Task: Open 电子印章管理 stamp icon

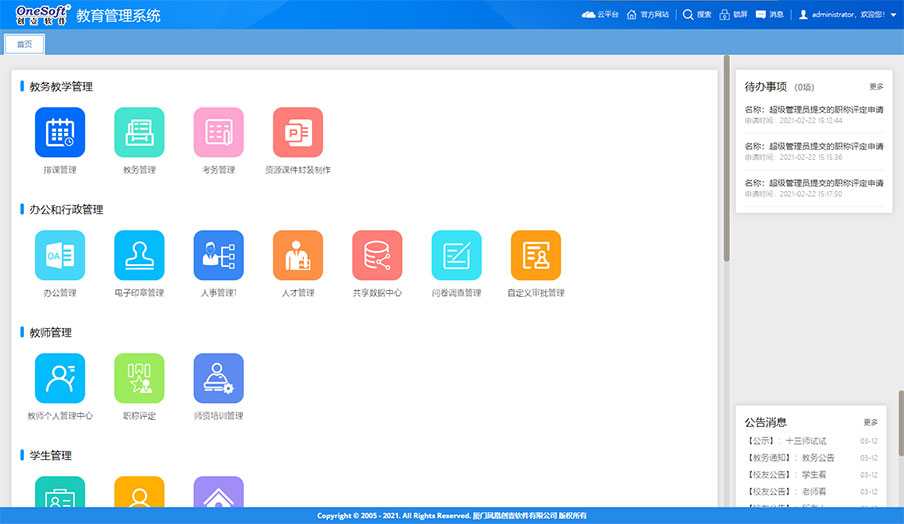Action: (139, 256)
